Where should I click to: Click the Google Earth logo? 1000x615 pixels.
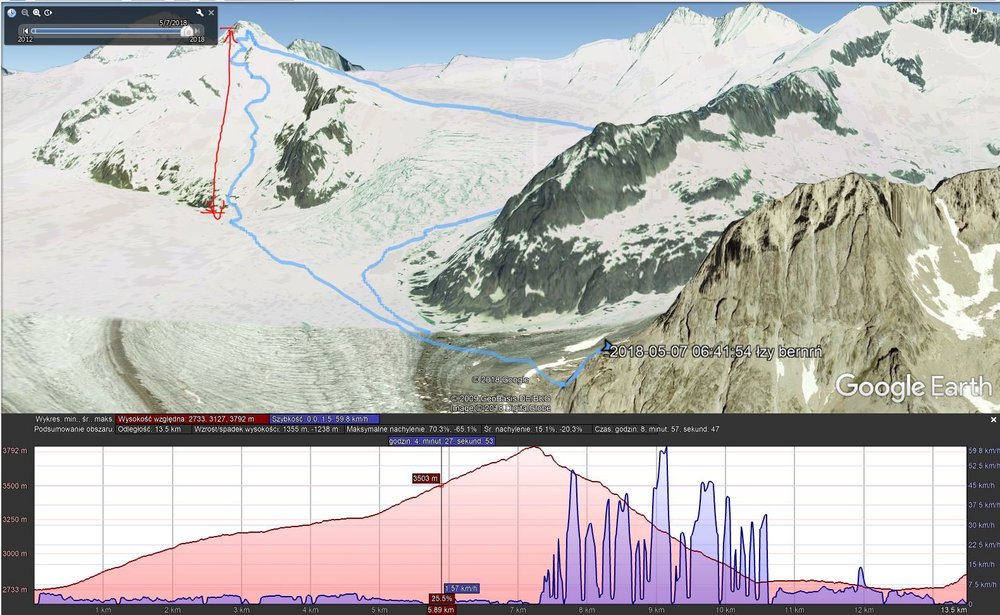click(913, 387)
